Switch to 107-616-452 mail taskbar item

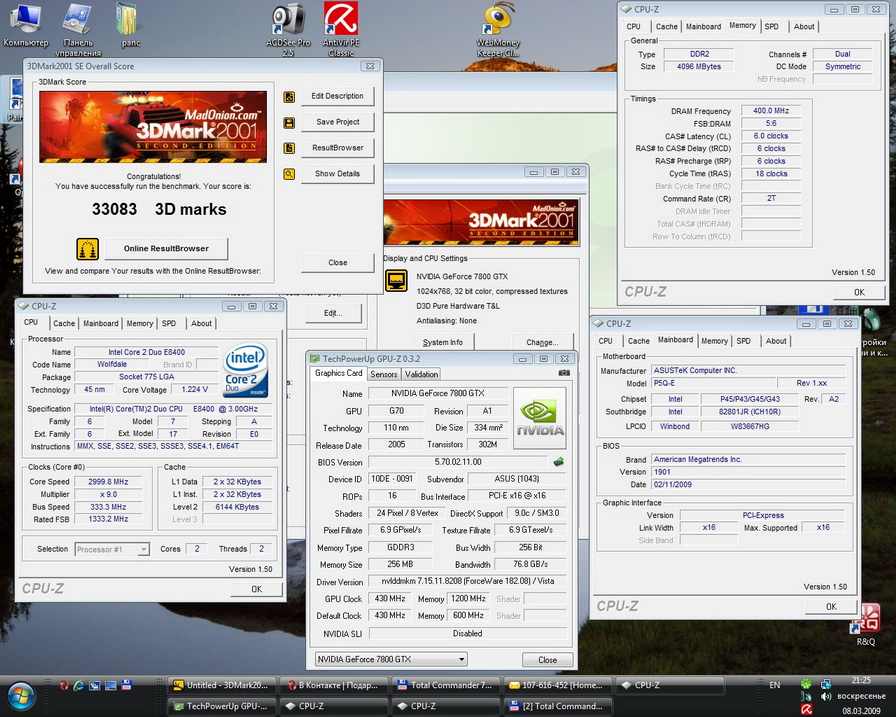tap(558, 685)
